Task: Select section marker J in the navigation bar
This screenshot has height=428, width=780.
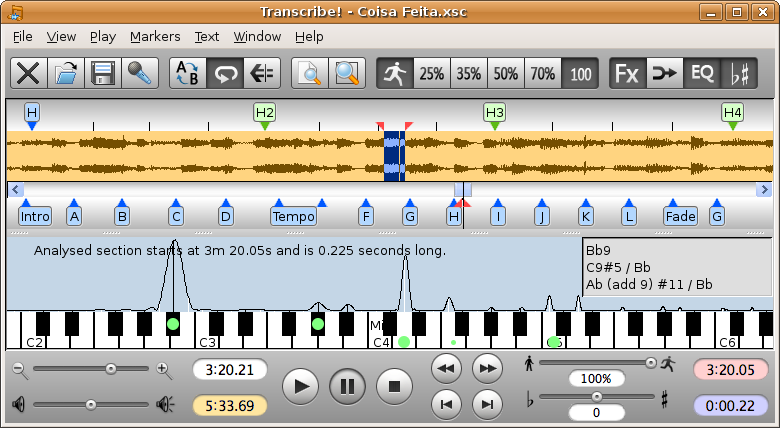Action: click(542, 216)
